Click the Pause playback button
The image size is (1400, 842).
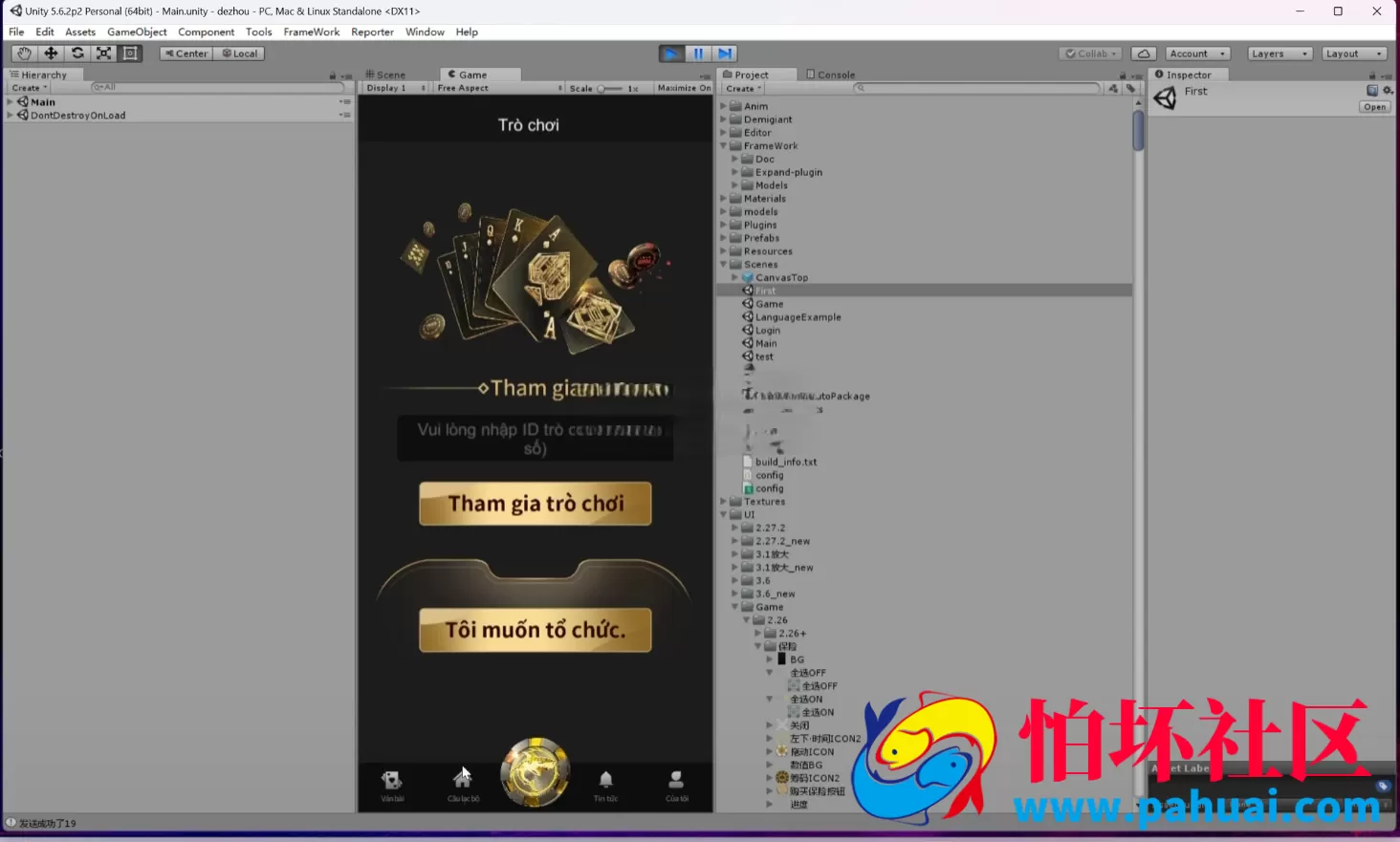[698, 54]
